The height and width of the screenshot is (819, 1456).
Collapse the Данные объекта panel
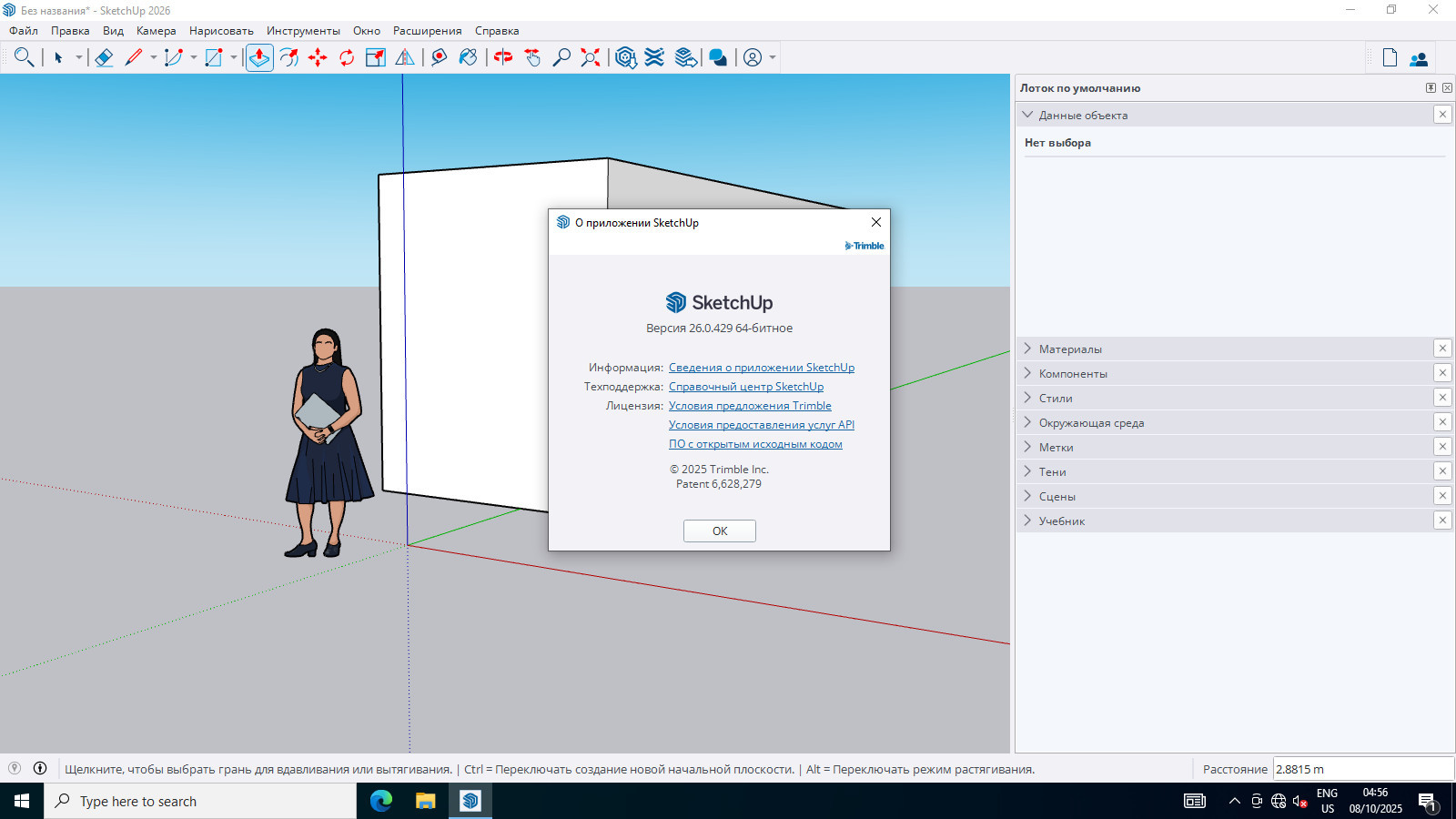1028,116
